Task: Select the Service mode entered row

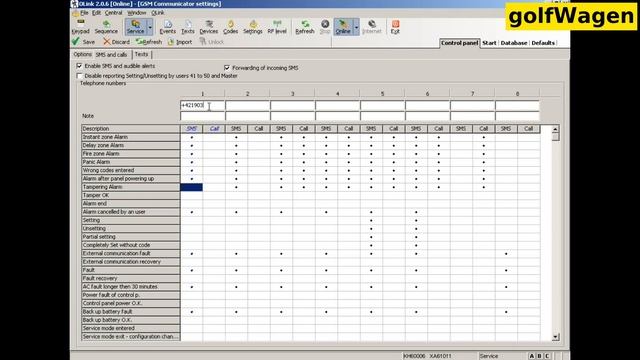Action: tap(131, 328)
